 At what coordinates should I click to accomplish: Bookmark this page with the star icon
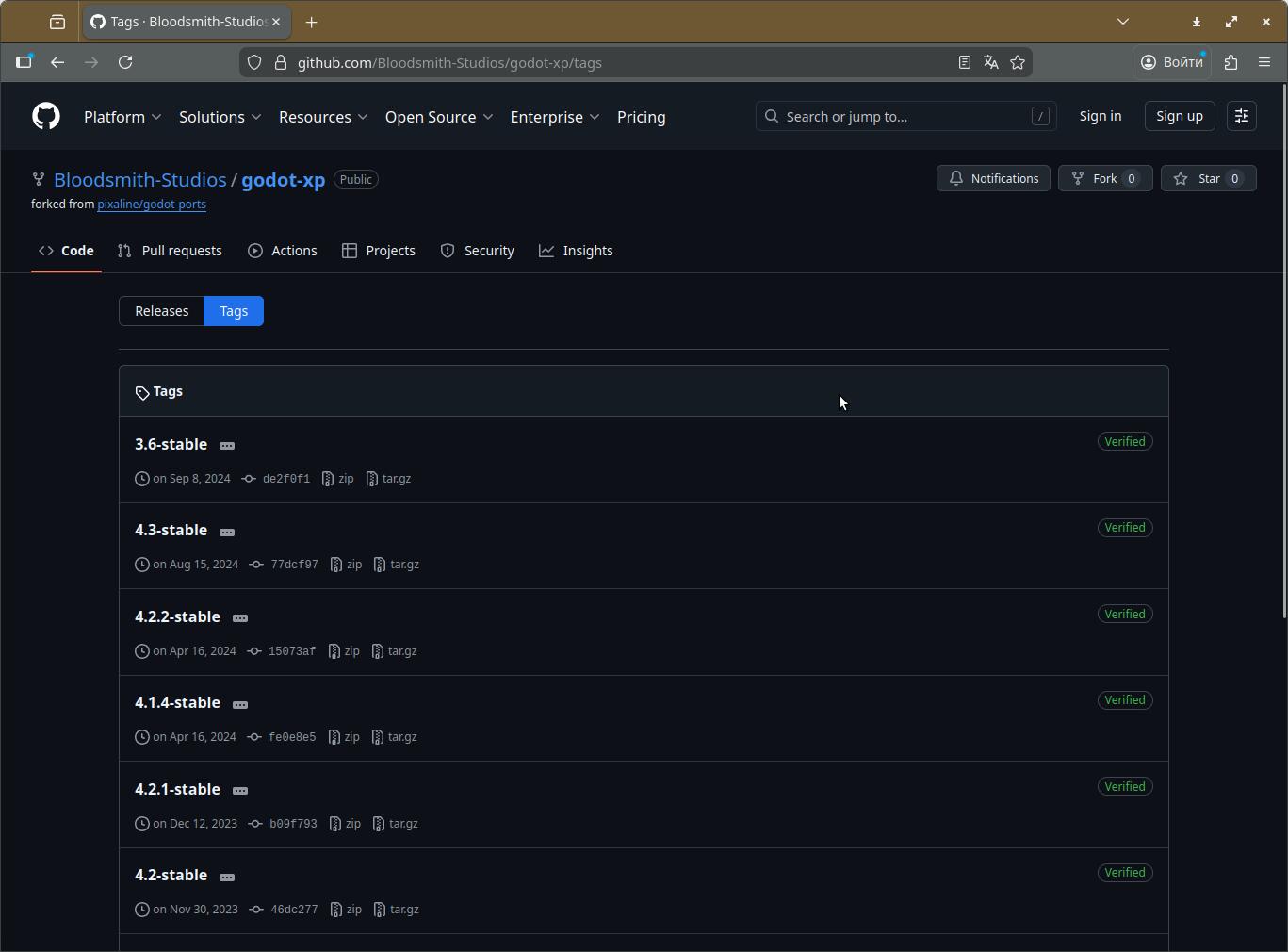1018,62
